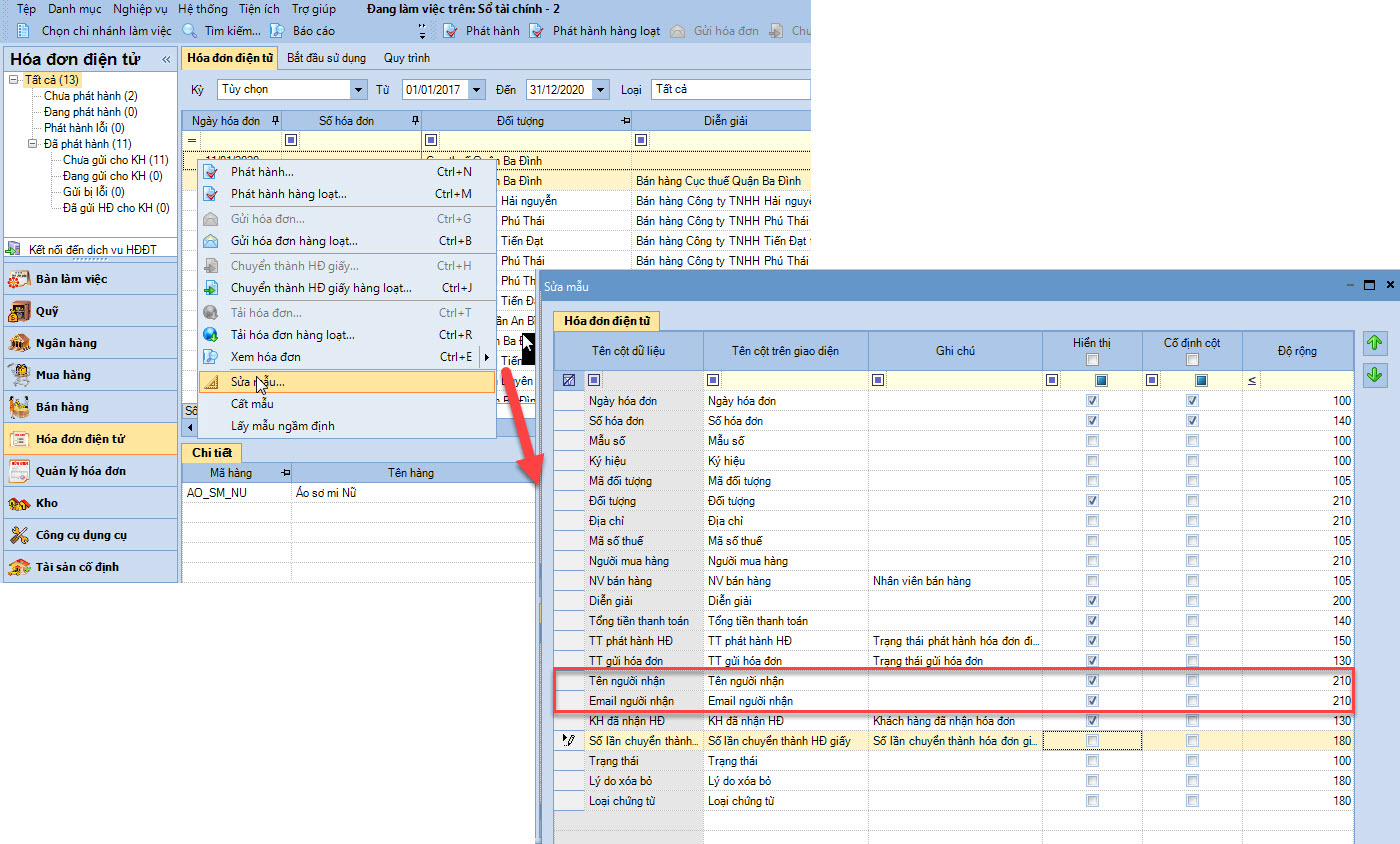Expand the Xem hóa đơn submenu arrow
Viewport: 1400px width, 844px height.
(x=487, y=357)
